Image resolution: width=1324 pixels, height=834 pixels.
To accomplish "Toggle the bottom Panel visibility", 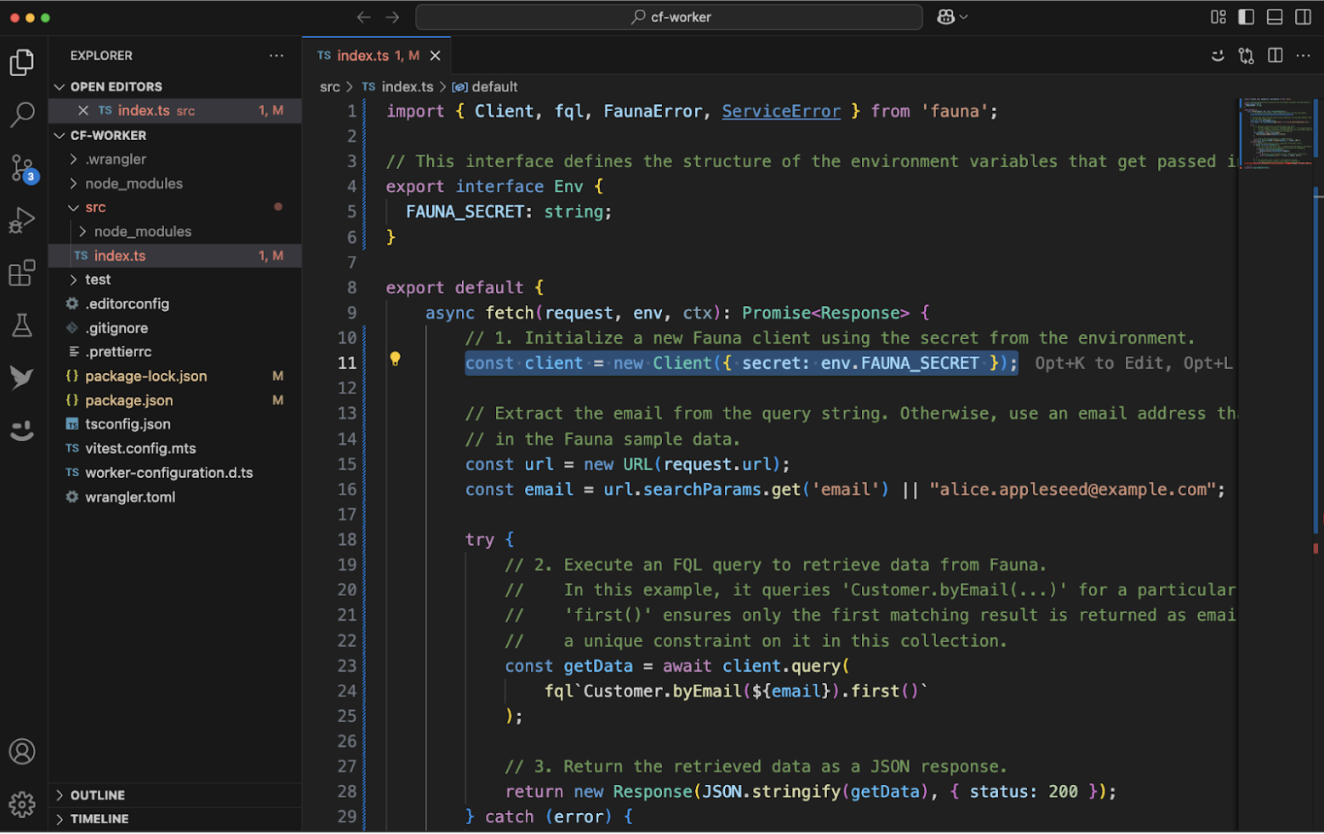I will click(x=1275, y=17).
